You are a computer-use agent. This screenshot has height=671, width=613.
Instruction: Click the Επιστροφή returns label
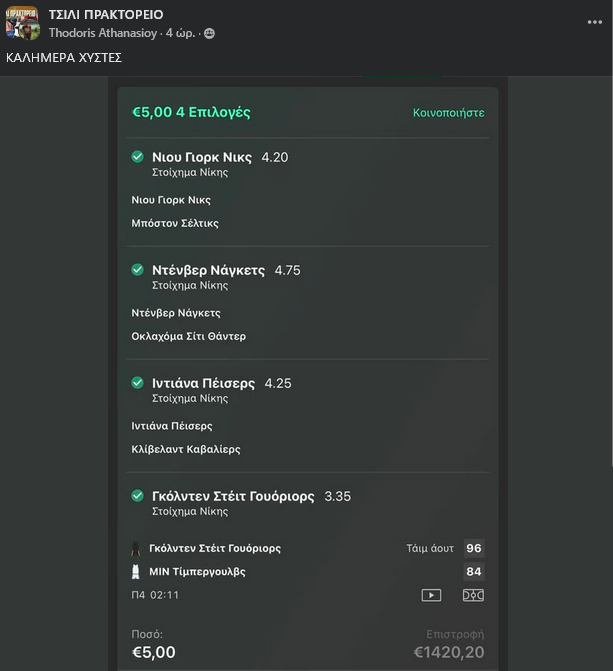(455, 634)
